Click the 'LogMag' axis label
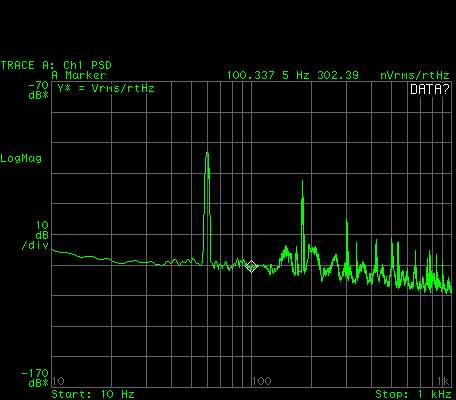Screen dimensions: 456x400 21,158
